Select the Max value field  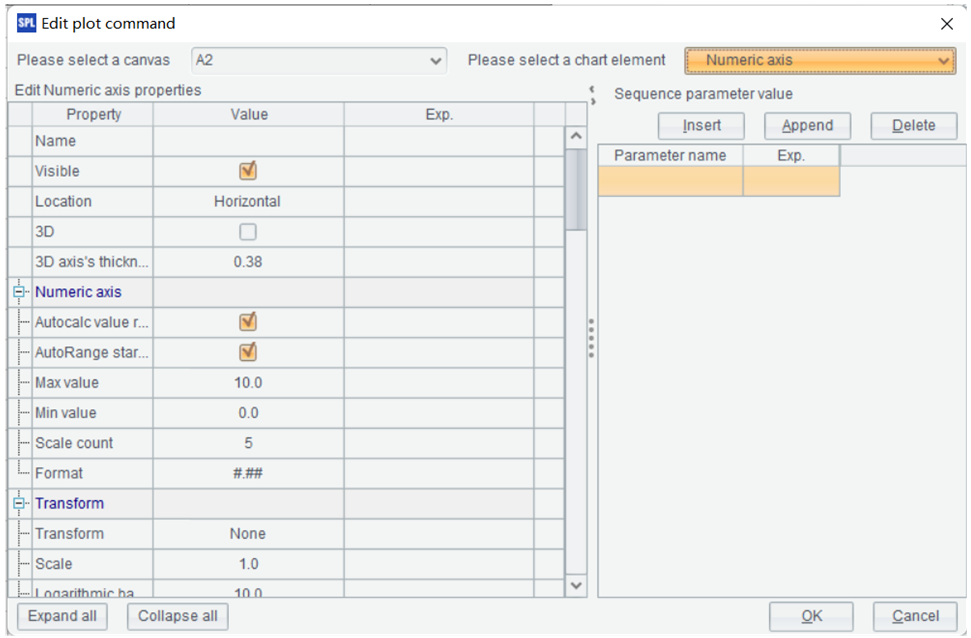pyautogui.click(x=248, y=383)
